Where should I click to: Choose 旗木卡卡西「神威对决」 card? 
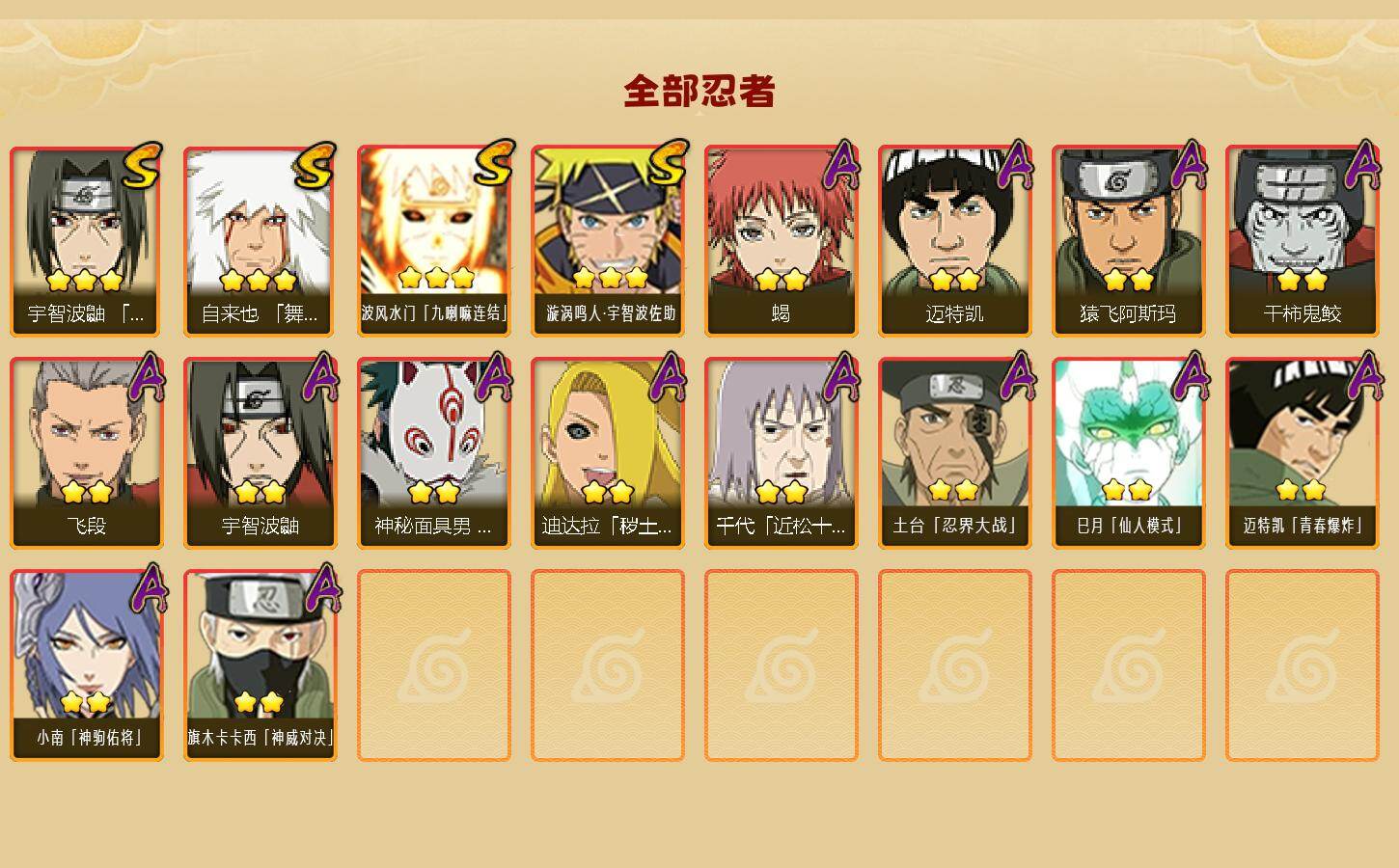click(x=261, y=665)
